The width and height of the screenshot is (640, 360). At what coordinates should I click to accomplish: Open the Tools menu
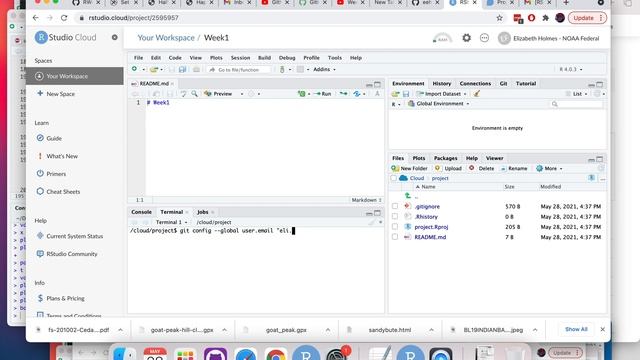click(335, 58)
